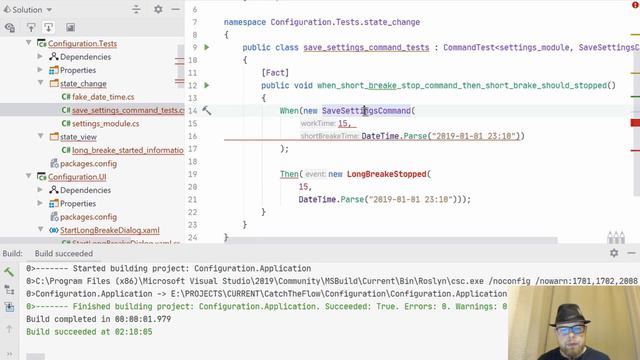Hide the Solution explorer panel
This screenshot has width=640, height=360.
coord(176,9)
